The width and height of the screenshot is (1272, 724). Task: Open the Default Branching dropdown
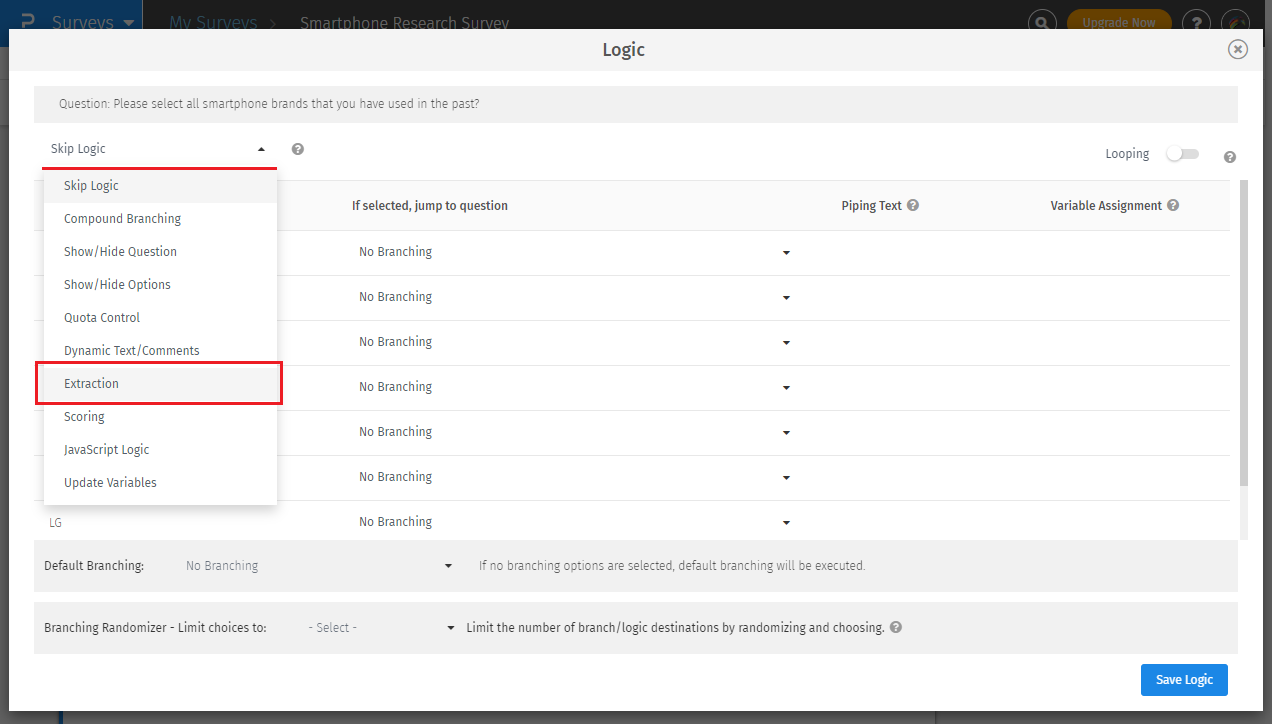[447, 565]
